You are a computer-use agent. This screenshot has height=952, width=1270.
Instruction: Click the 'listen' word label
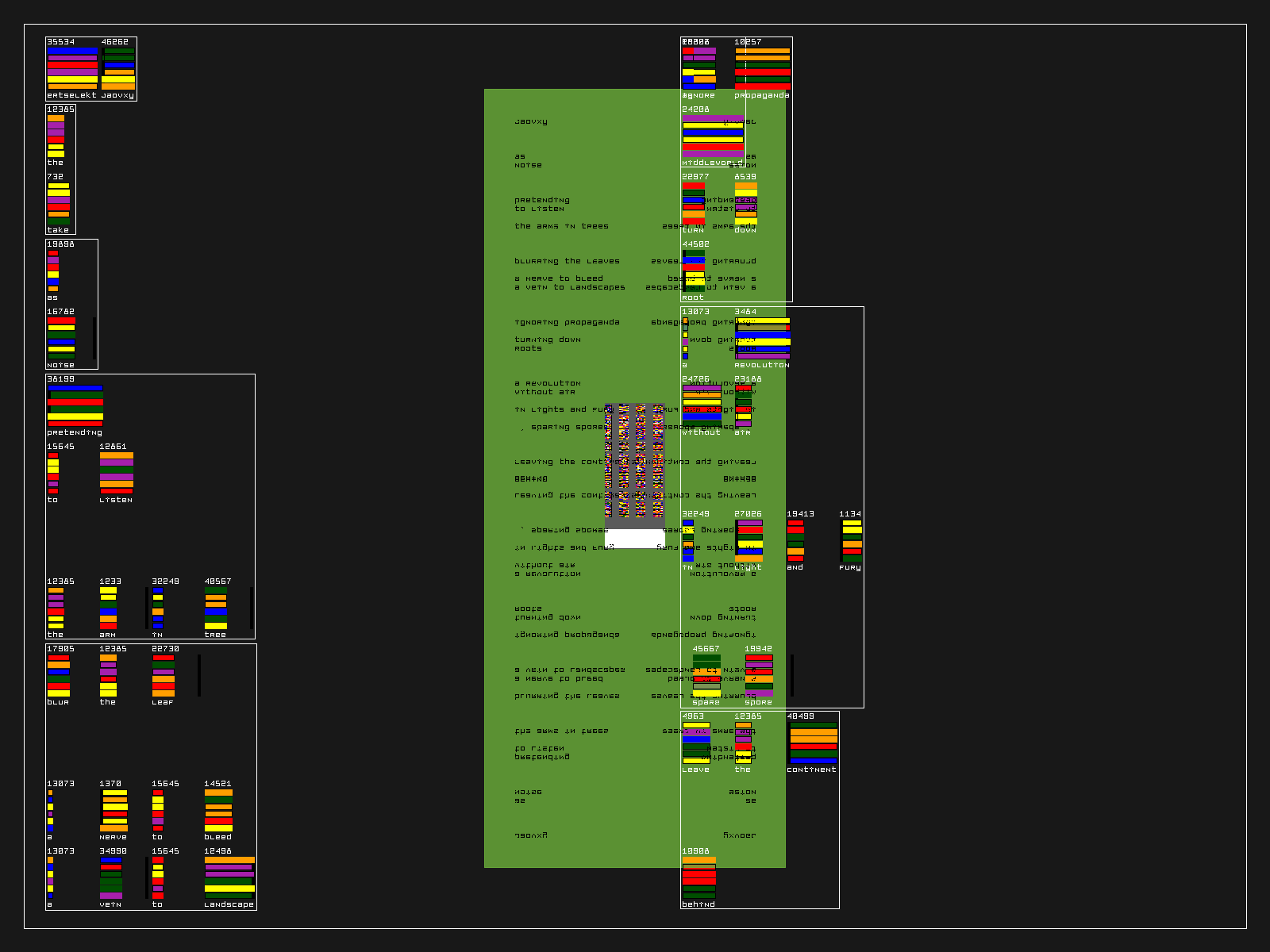click(x=116, y=500)
